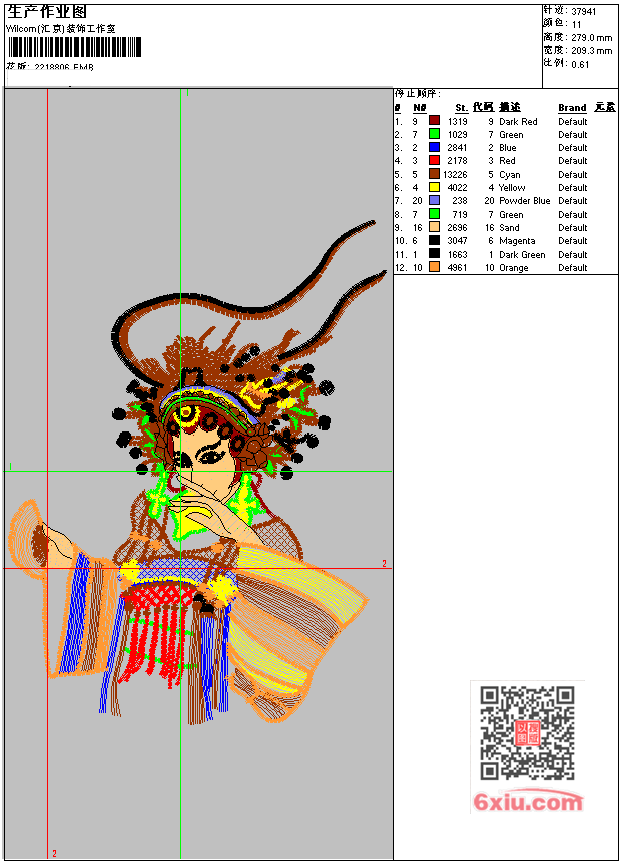Select the height value 279.0 mm
Screen dimensions: 620x861
tap(591, 37)
